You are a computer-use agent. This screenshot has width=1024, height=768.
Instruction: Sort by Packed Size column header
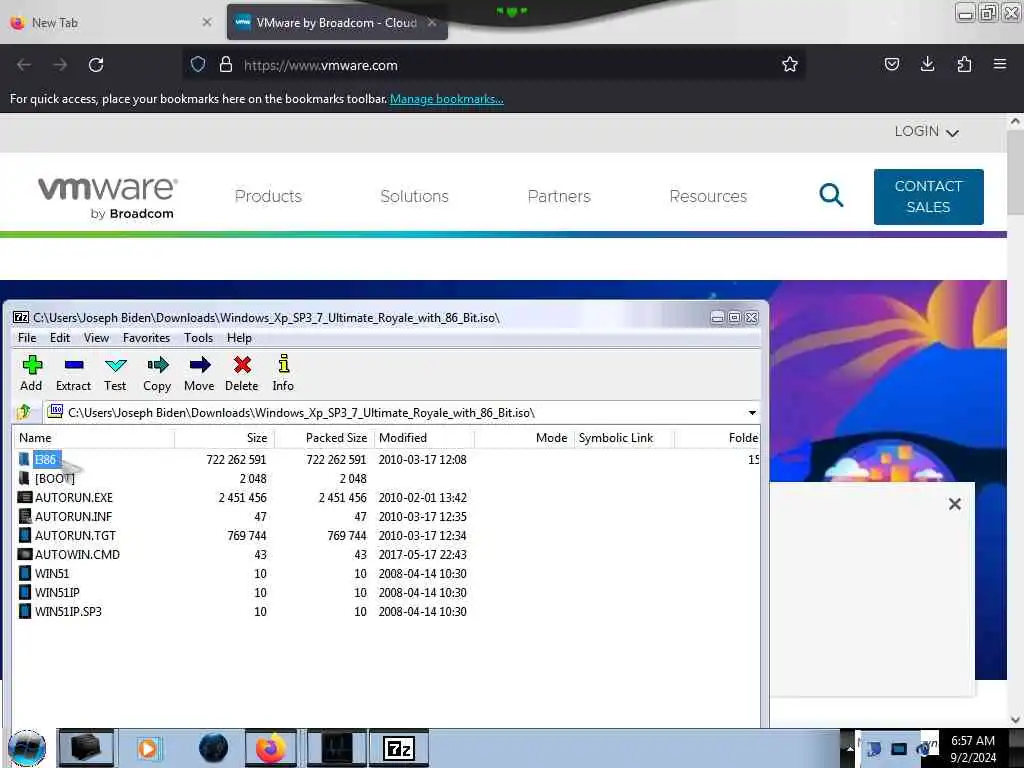[x=325, y=438]
